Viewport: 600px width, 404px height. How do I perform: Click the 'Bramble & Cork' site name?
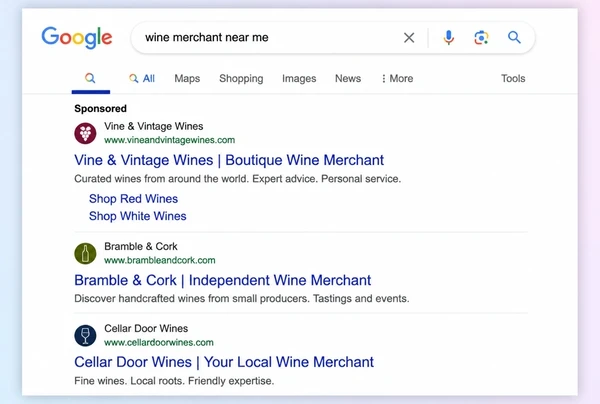[141, 246]
